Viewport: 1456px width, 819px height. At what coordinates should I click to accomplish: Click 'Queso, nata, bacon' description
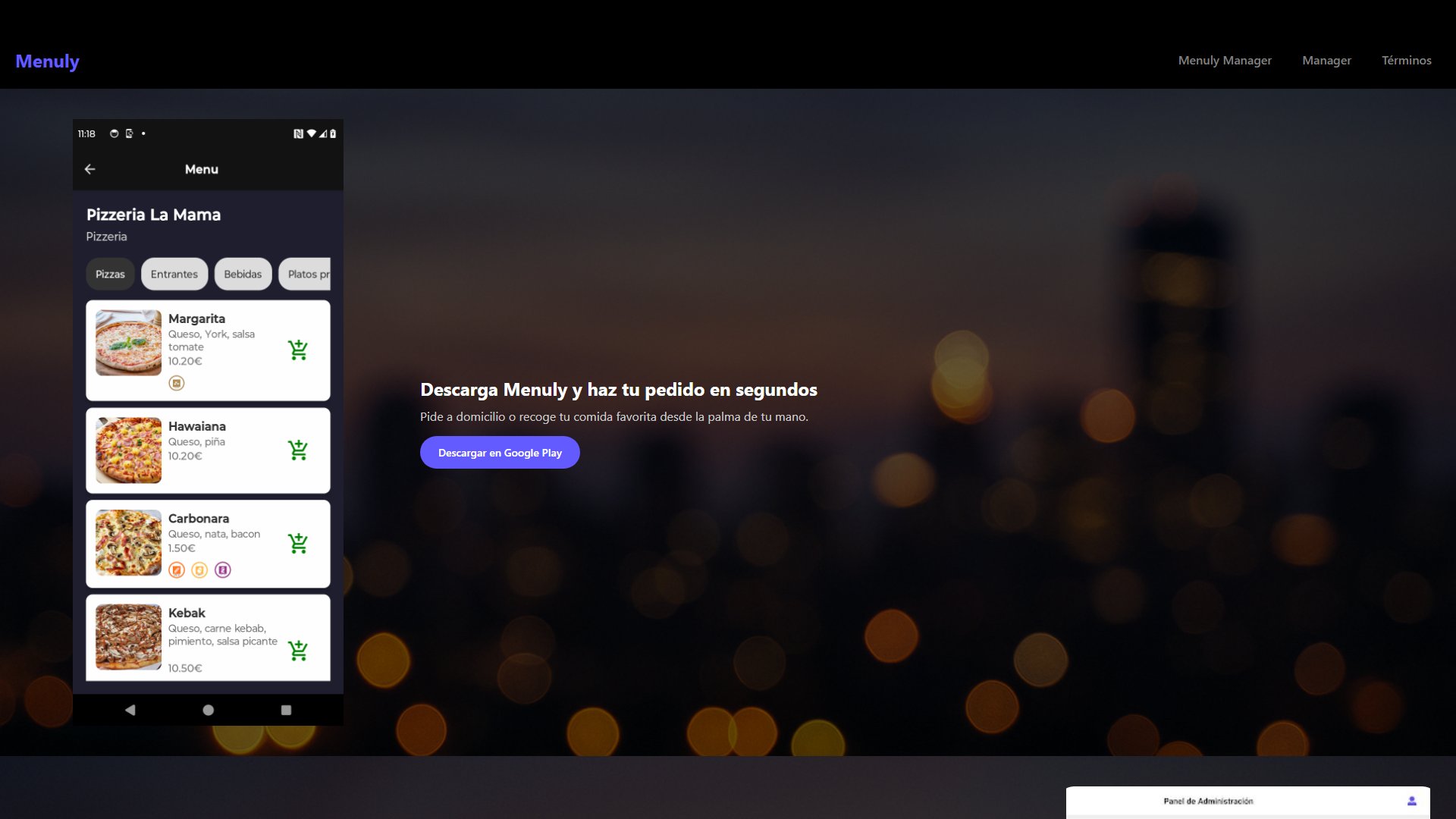tap(214, 534)
